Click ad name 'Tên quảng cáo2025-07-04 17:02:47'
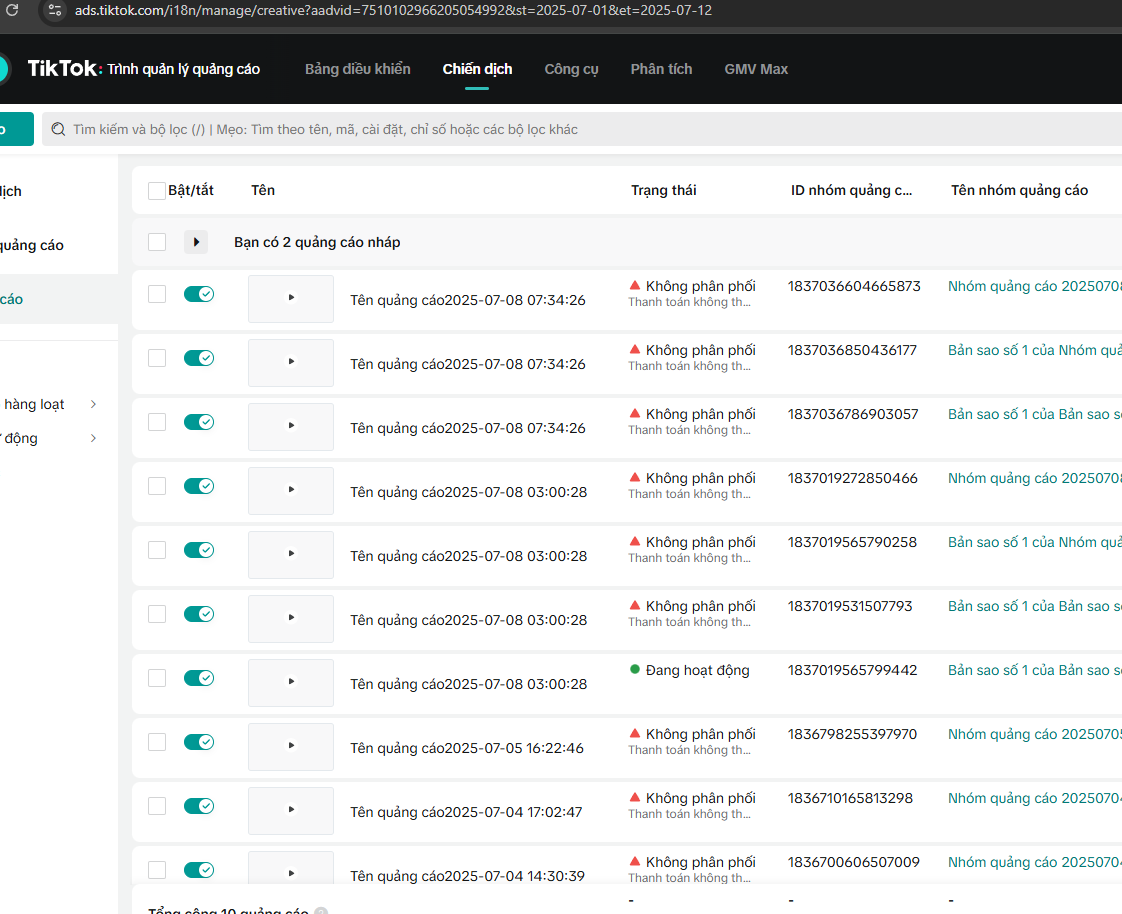The height and width of the screenshot is (914, 1122). tap(466, 812)
